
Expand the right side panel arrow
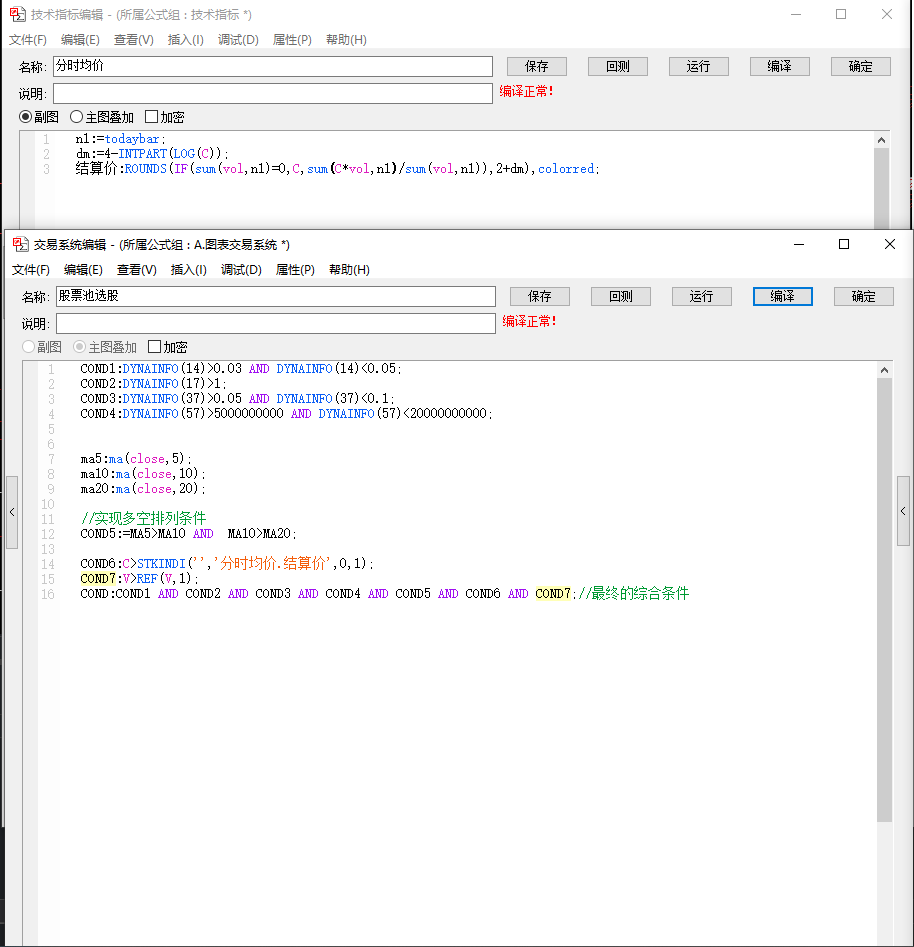coord(903,512)
